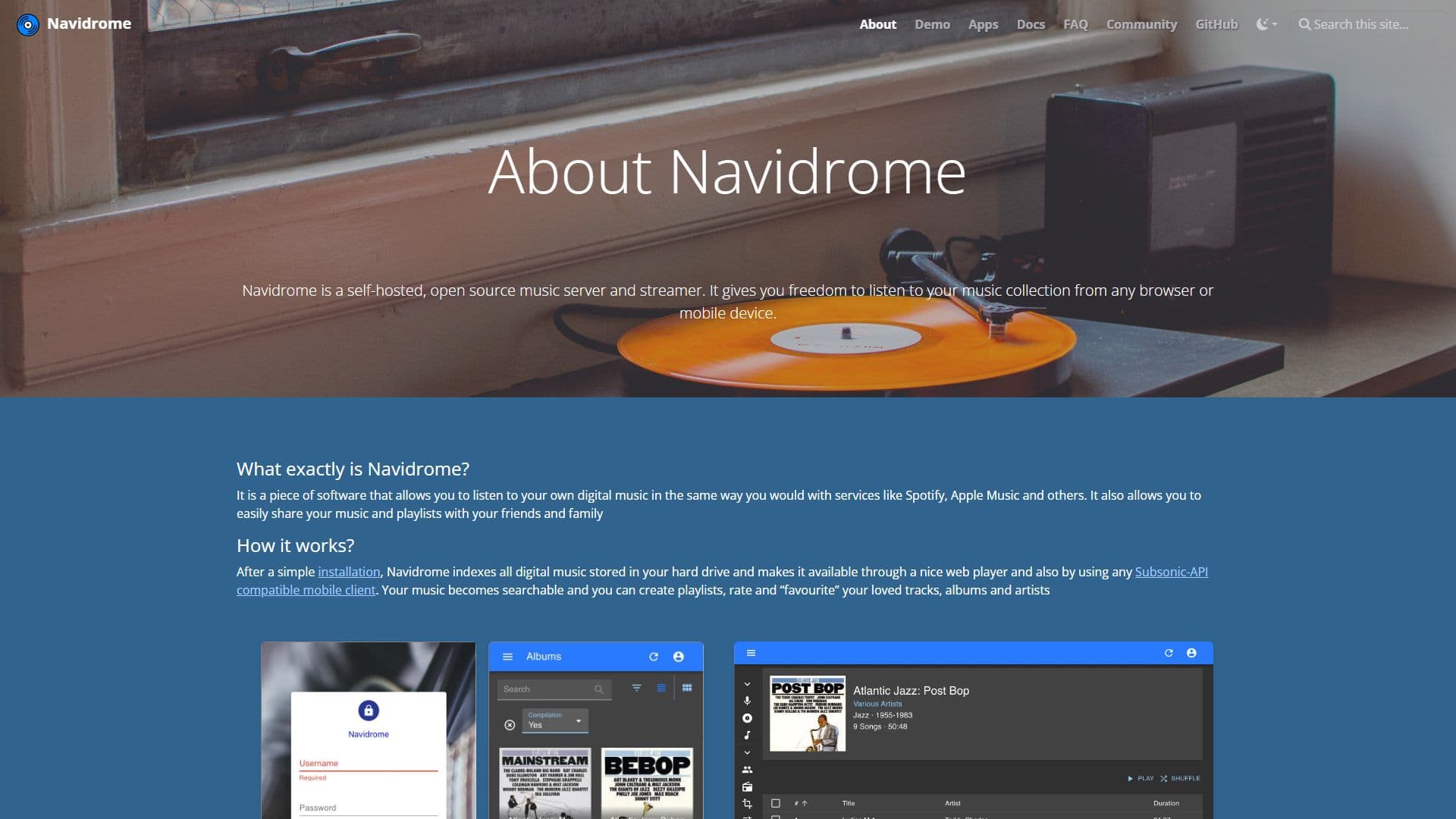1456x819 pixels.
Task: Tick the select-all checkbox in track table header
Action: (775, 804)
